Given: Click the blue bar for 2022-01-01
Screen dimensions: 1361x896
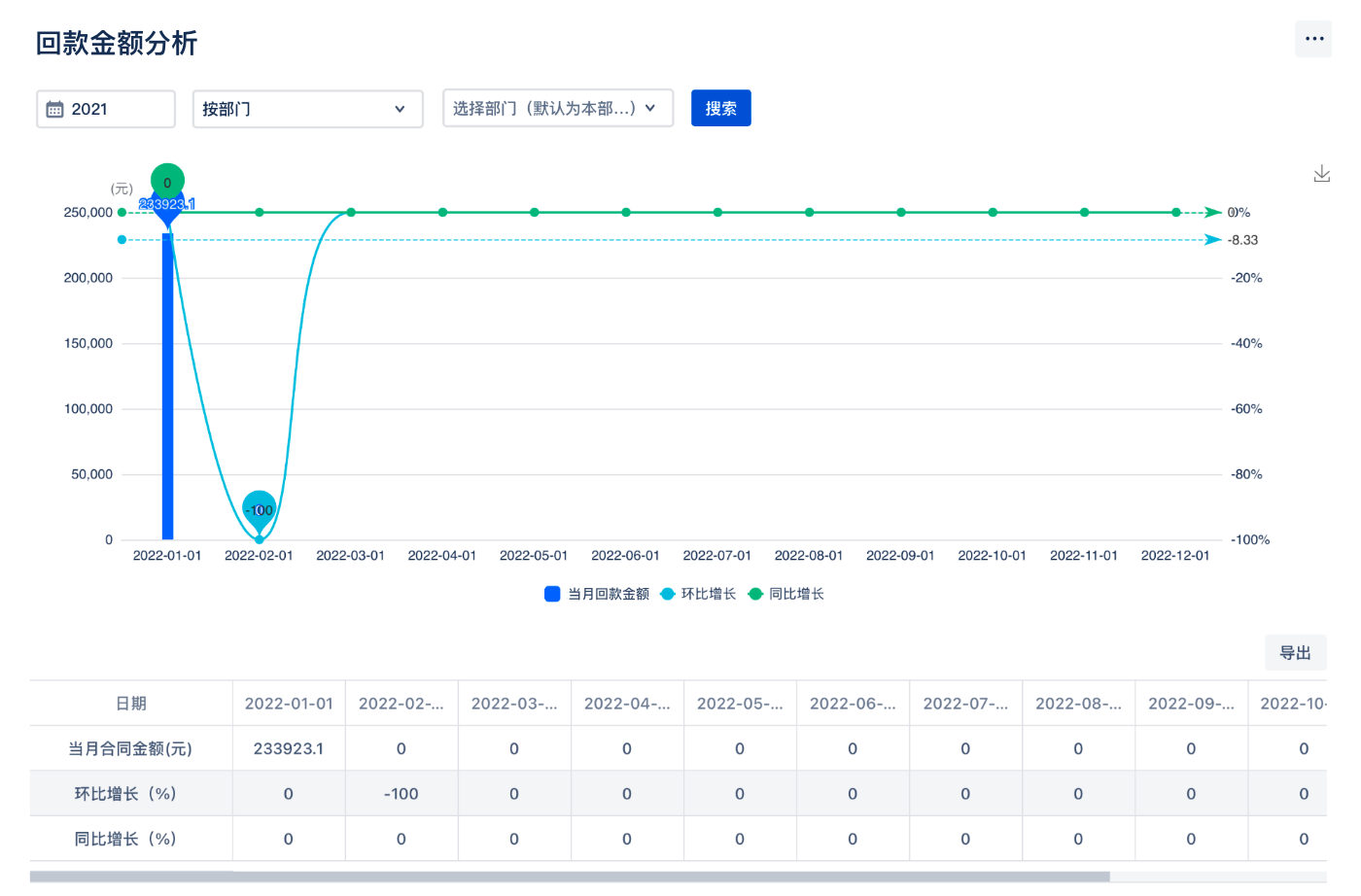Looking at the screenshot, I should click(x=167, y=389).
